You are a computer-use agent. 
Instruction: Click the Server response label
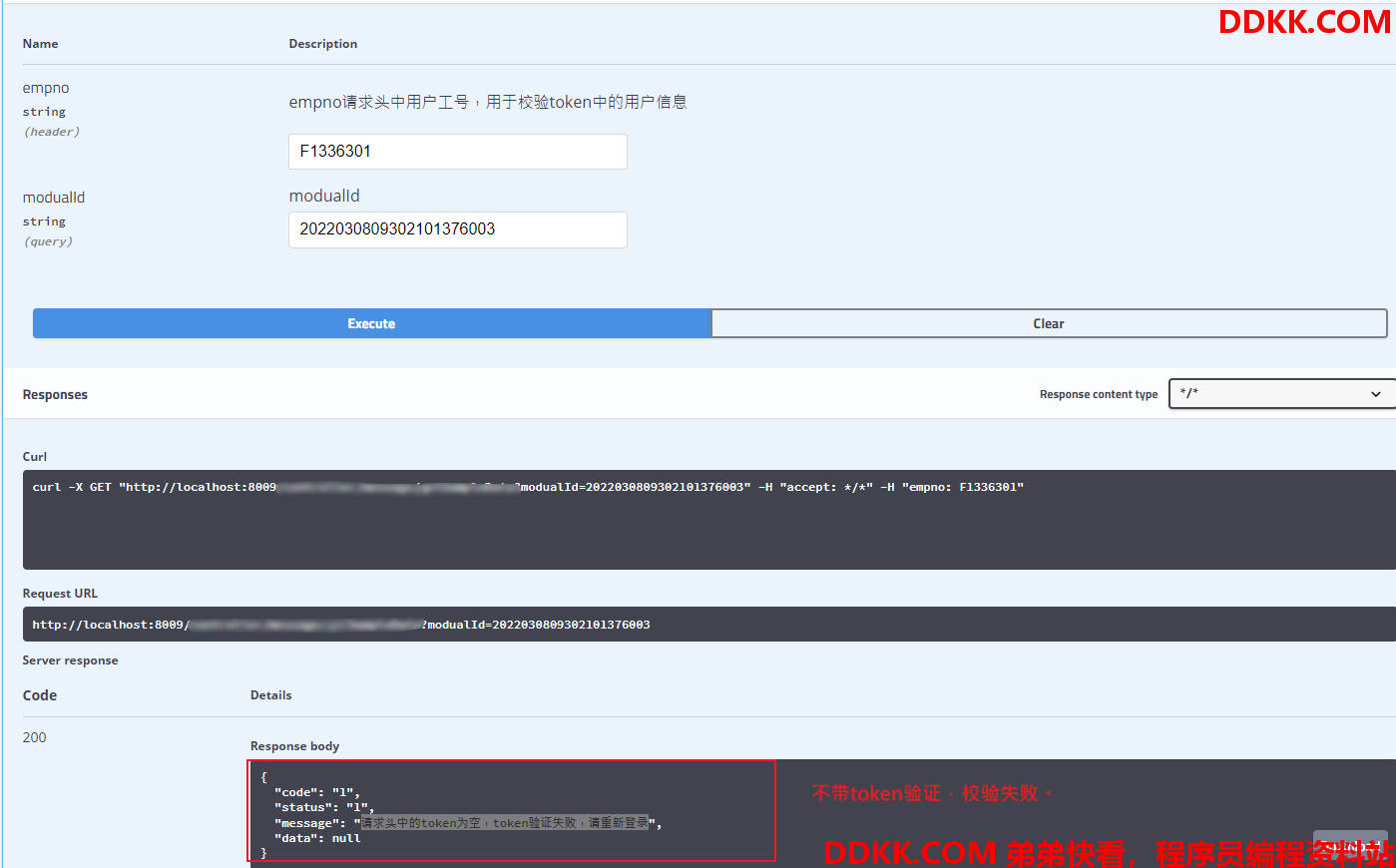(70, 660)
